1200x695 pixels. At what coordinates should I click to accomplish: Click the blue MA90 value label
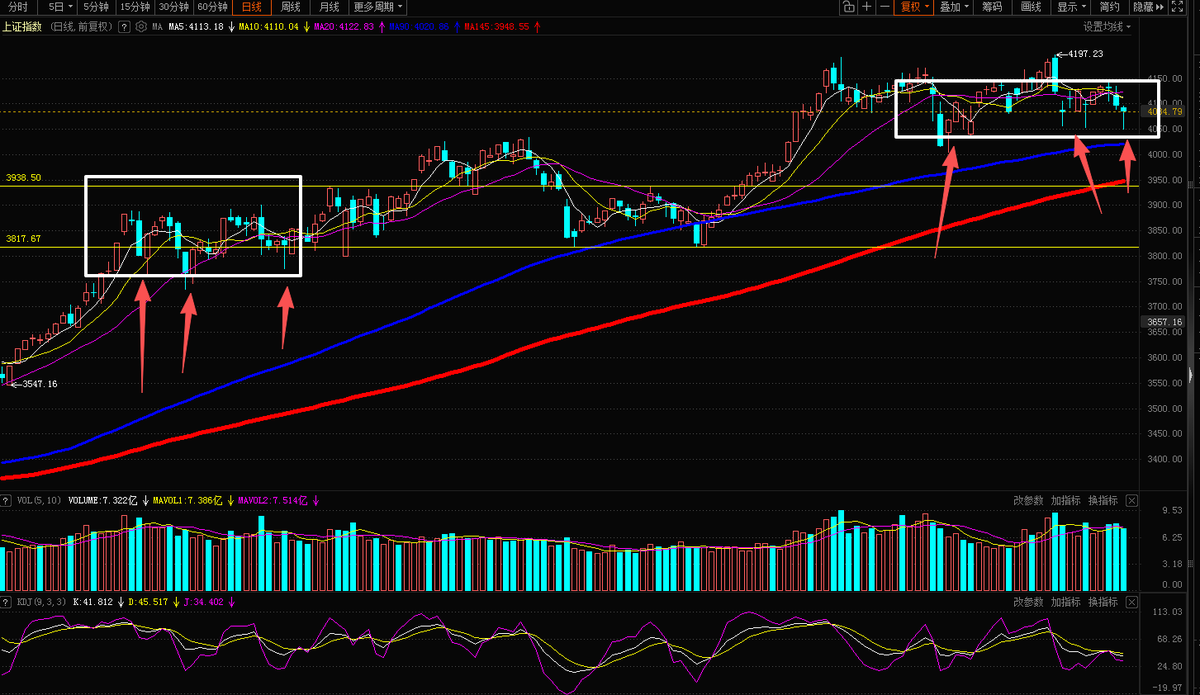(x=419, y=27)
